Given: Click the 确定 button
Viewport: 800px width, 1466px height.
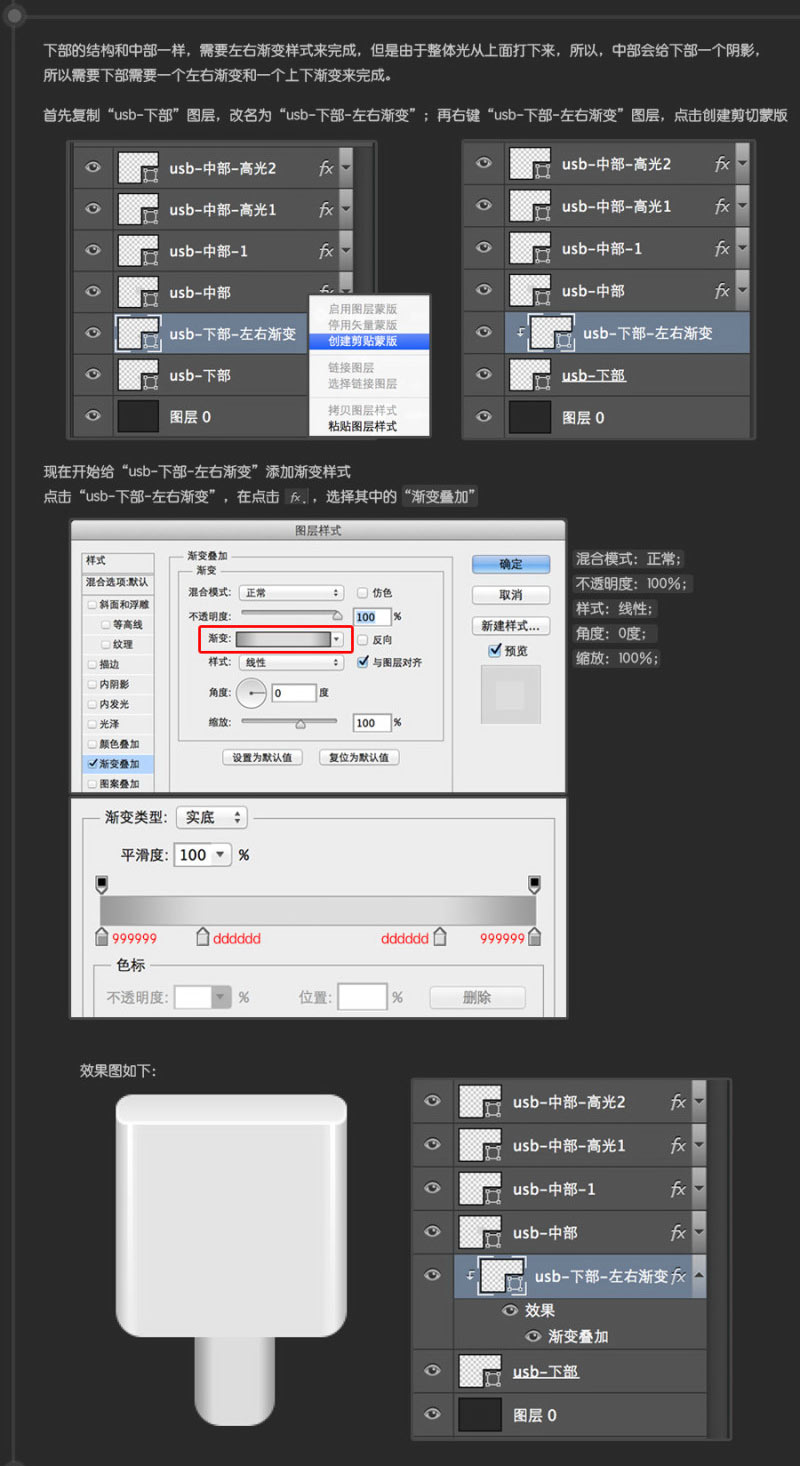Looking at the screenshot, I should (x=511, y=563).
